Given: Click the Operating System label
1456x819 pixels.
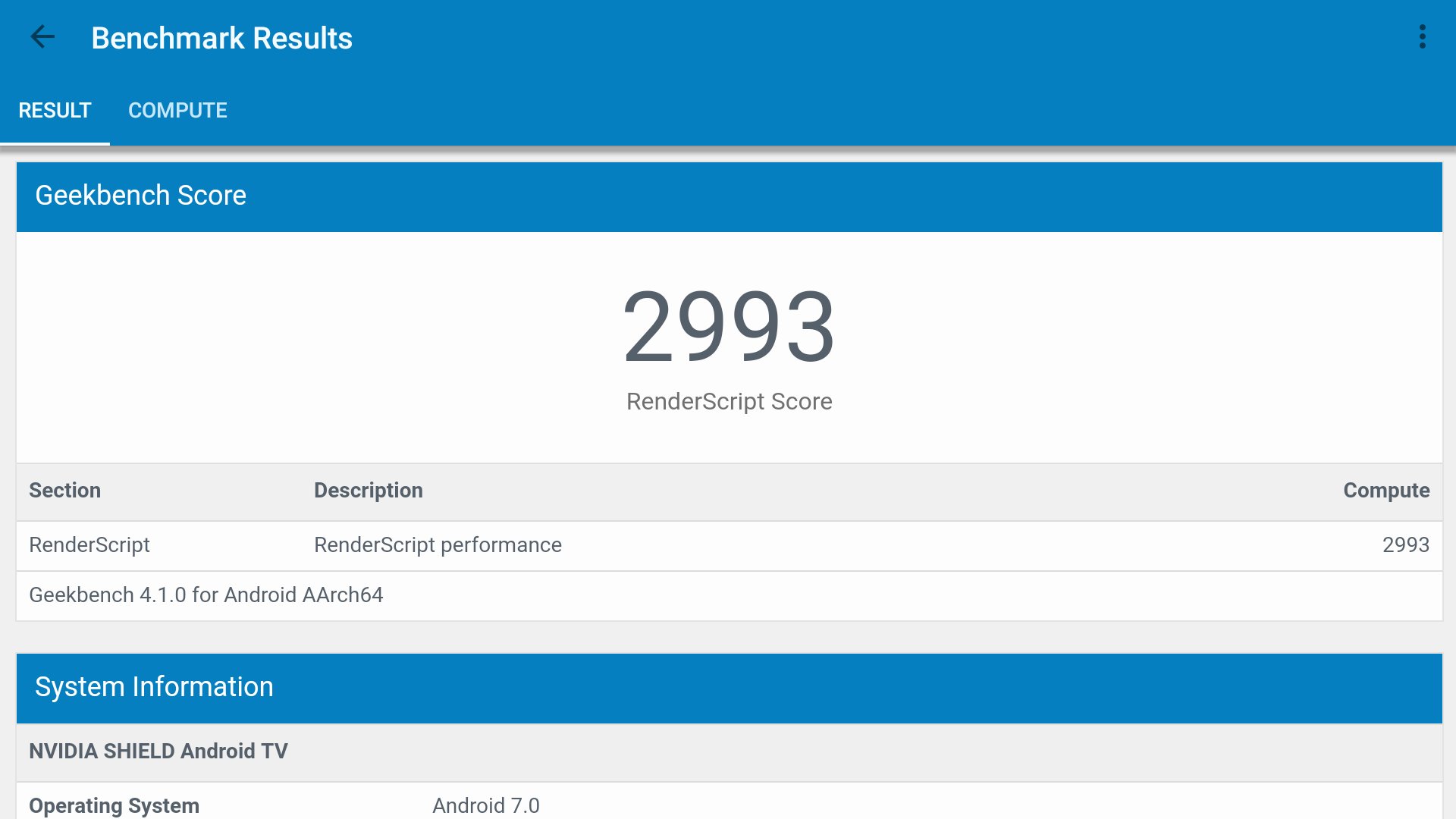Looking at the screenshot, I should 114,805.
